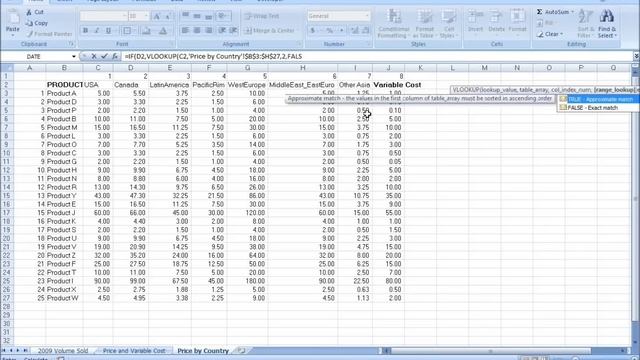Toggle Underline formatting
640x360 pixels.
(x=108, y=31)
